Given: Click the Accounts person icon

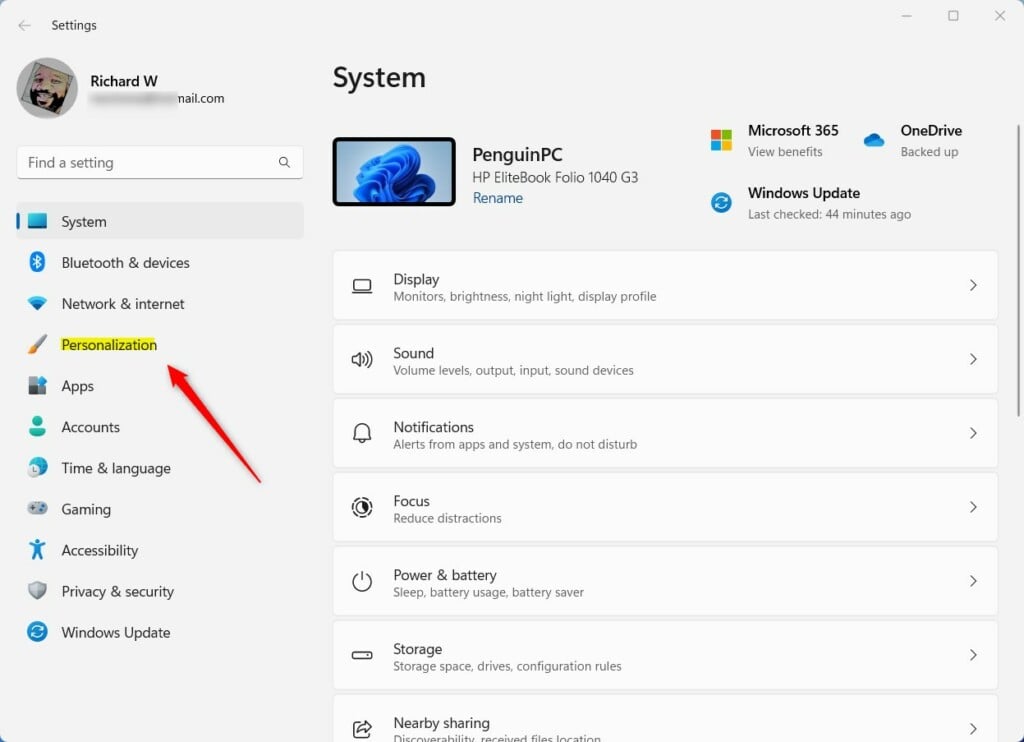Looking at the screenshot, I should pyautogui.click(x=37, y=427).
